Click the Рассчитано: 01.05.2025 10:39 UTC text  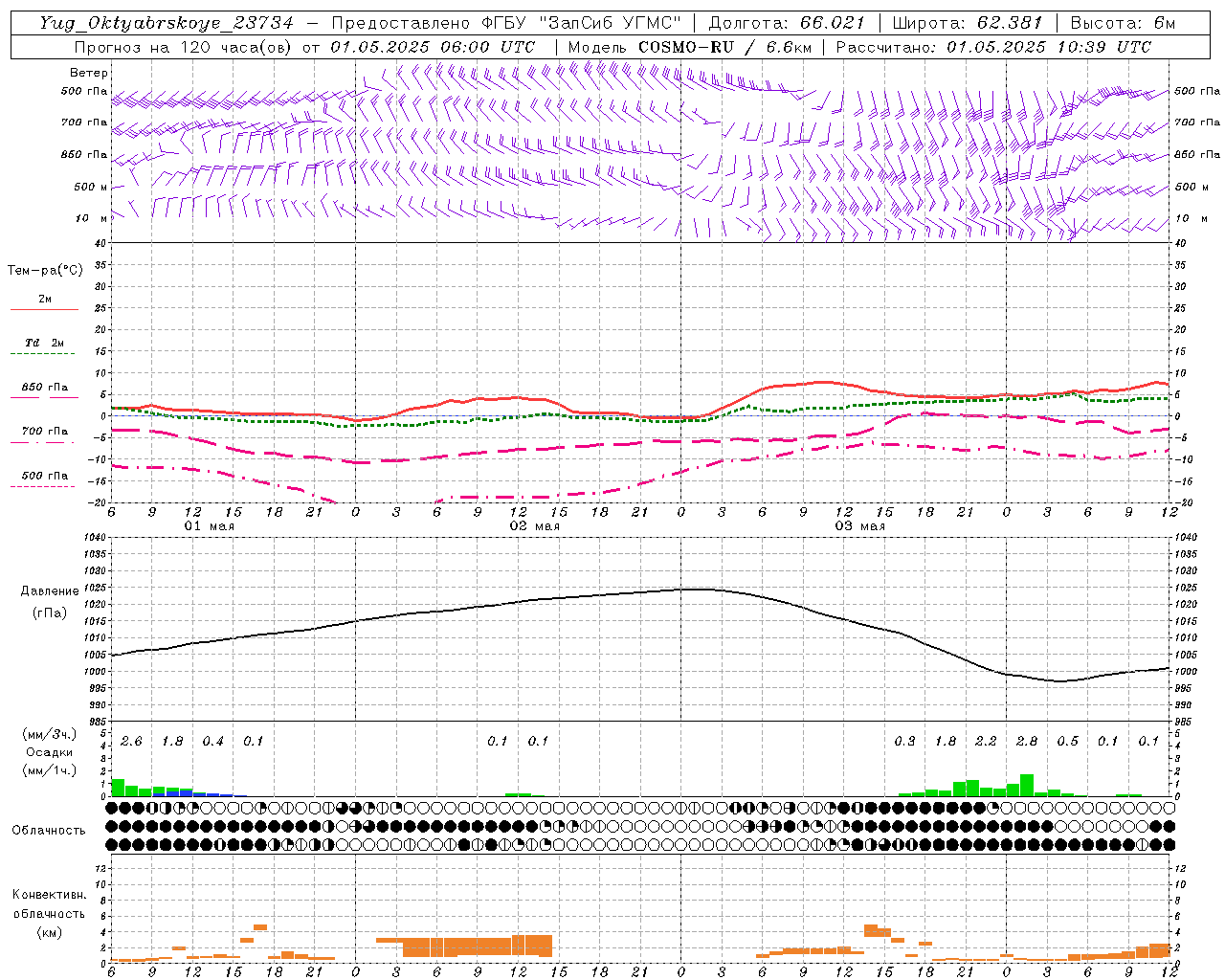(993, 47)
